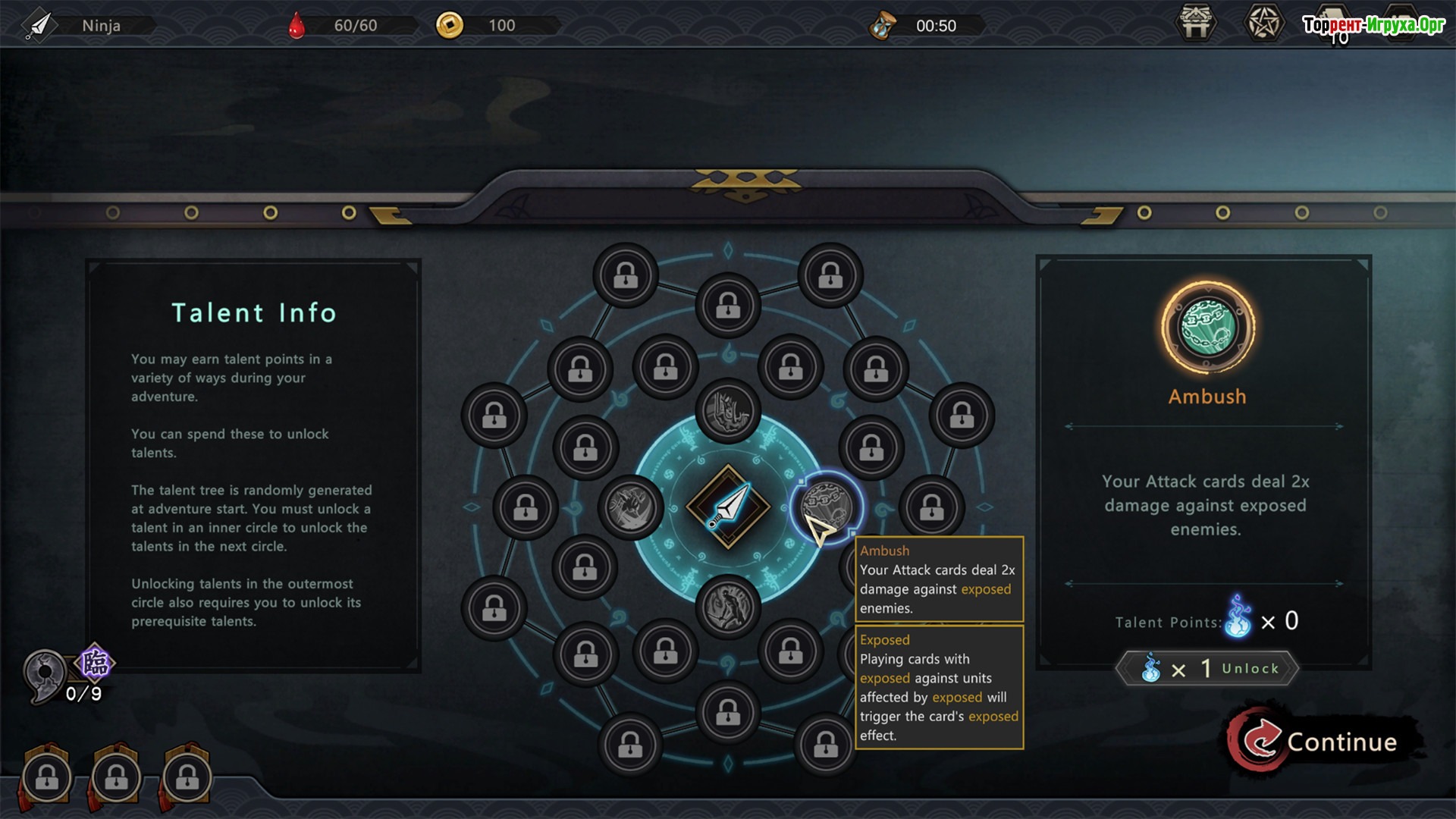Unlock Ambush talent for one point
This screenshot has height=819, width=1456.
(x=1207, y=668)
